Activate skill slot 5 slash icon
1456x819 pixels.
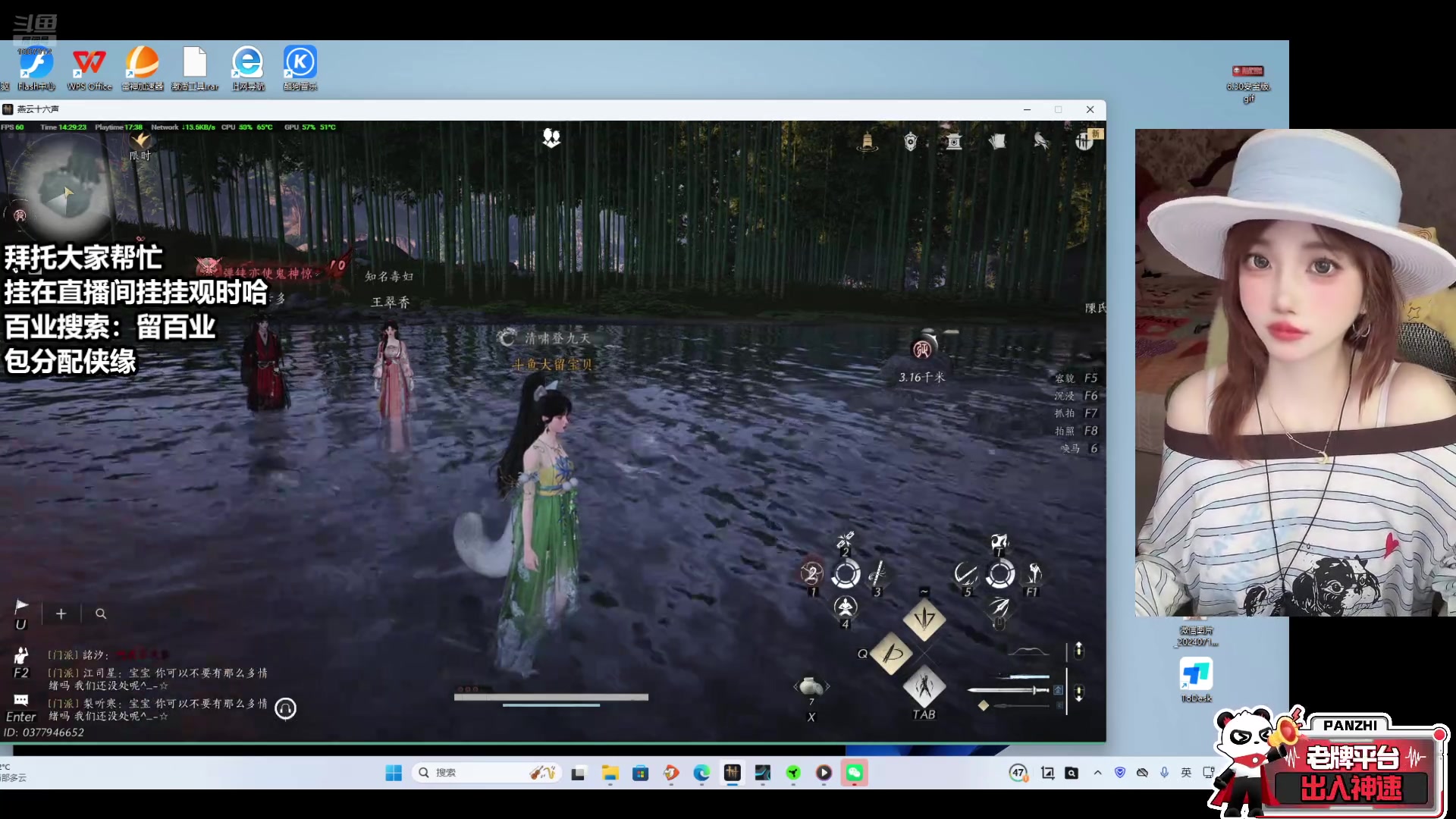pos(965,574)
